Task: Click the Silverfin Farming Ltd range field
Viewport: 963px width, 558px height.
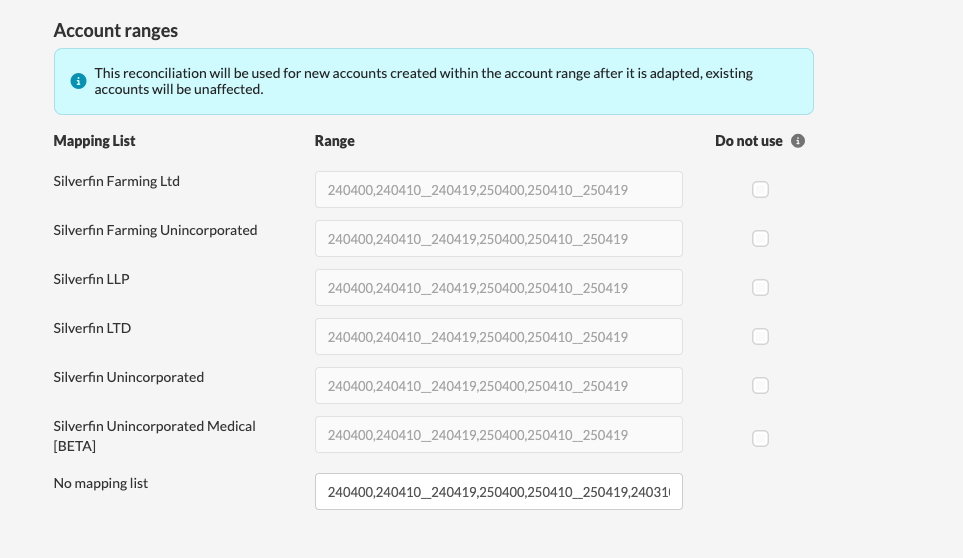Action: (498, 189)
